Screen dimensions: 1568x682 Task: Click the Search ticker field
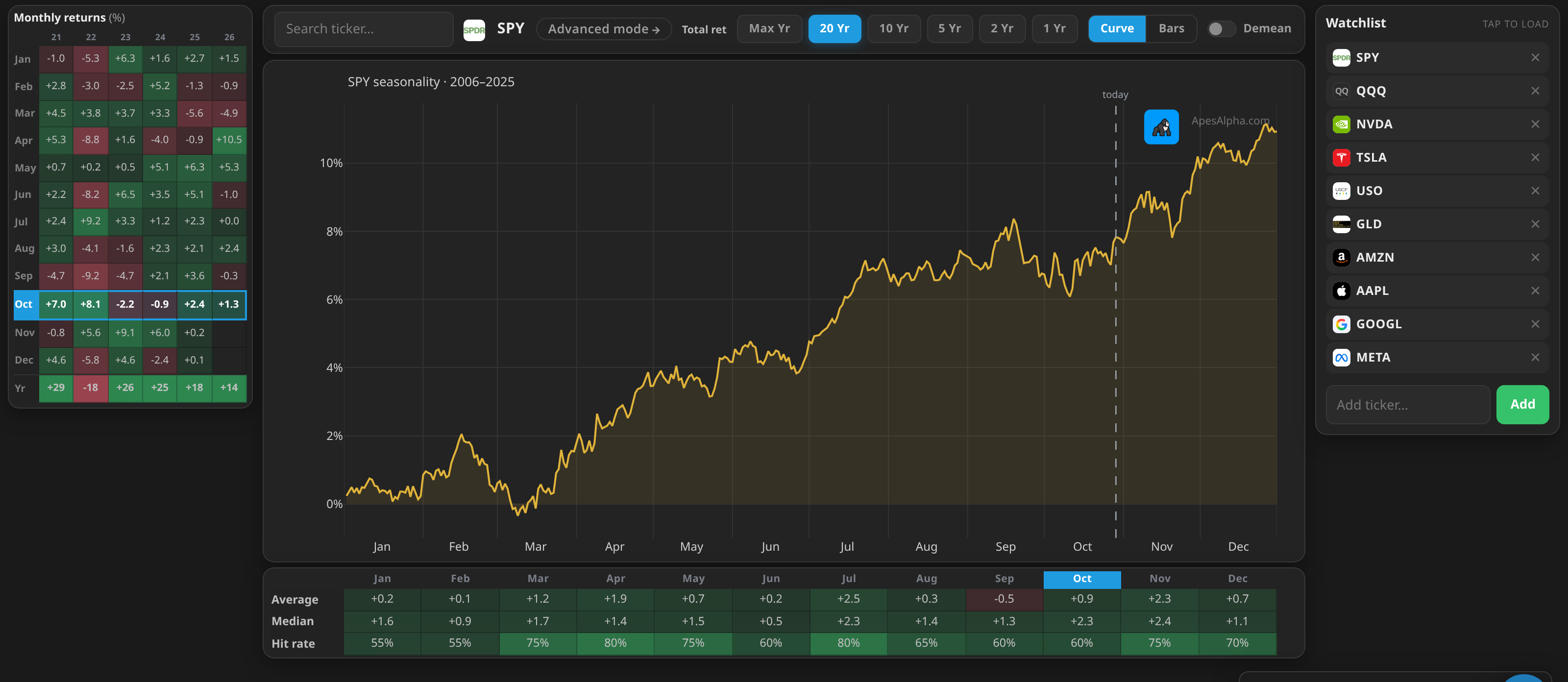click(x=364, y=29)
